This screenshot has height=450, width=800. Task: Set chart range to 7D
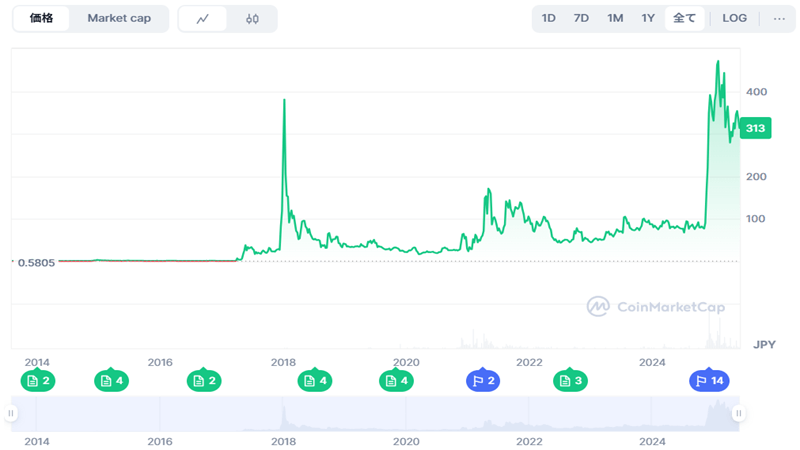(581, 18)
